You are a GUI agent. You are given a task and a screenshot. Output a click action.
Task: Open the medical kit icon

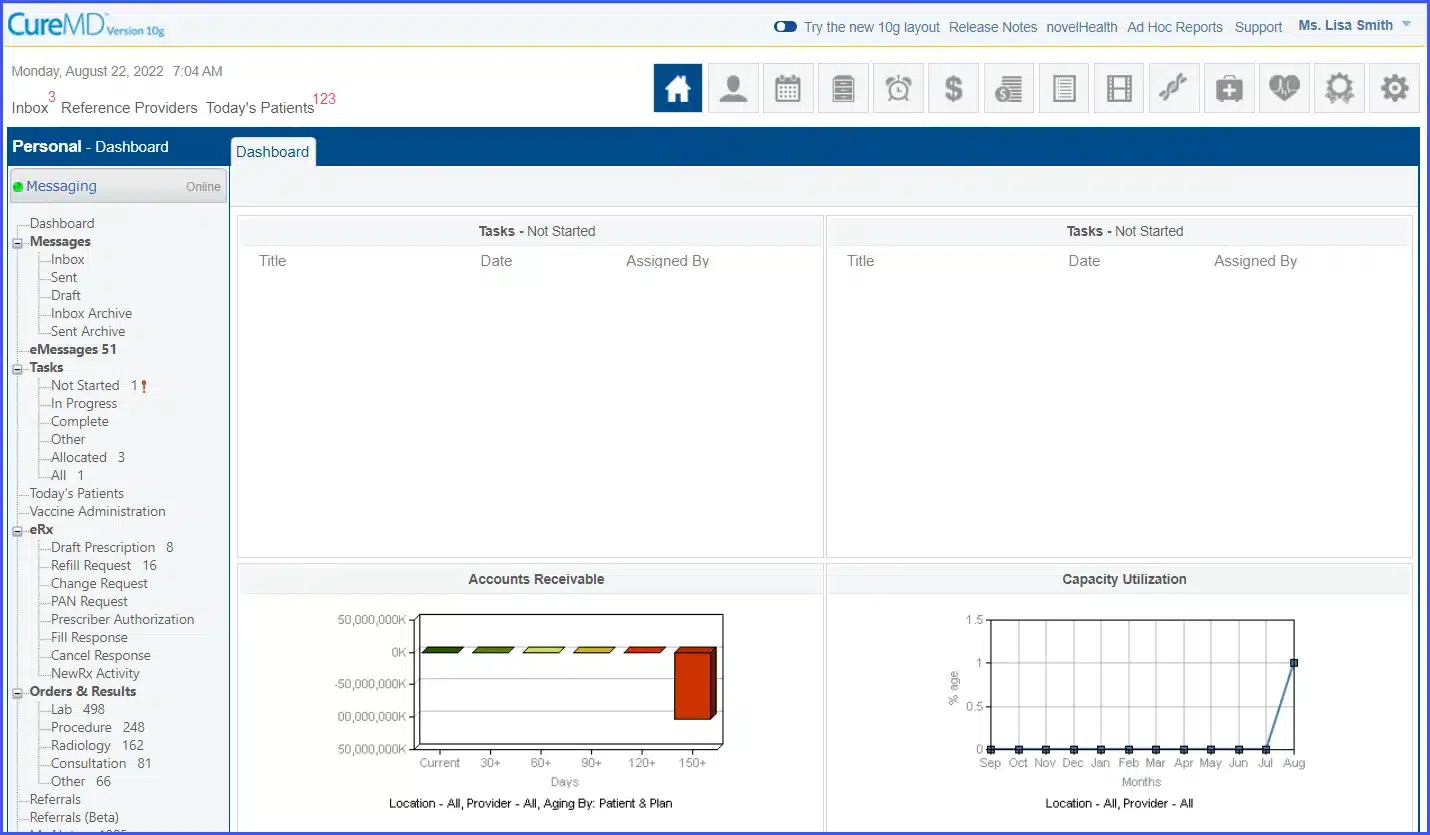click(x=1229, y=88)
